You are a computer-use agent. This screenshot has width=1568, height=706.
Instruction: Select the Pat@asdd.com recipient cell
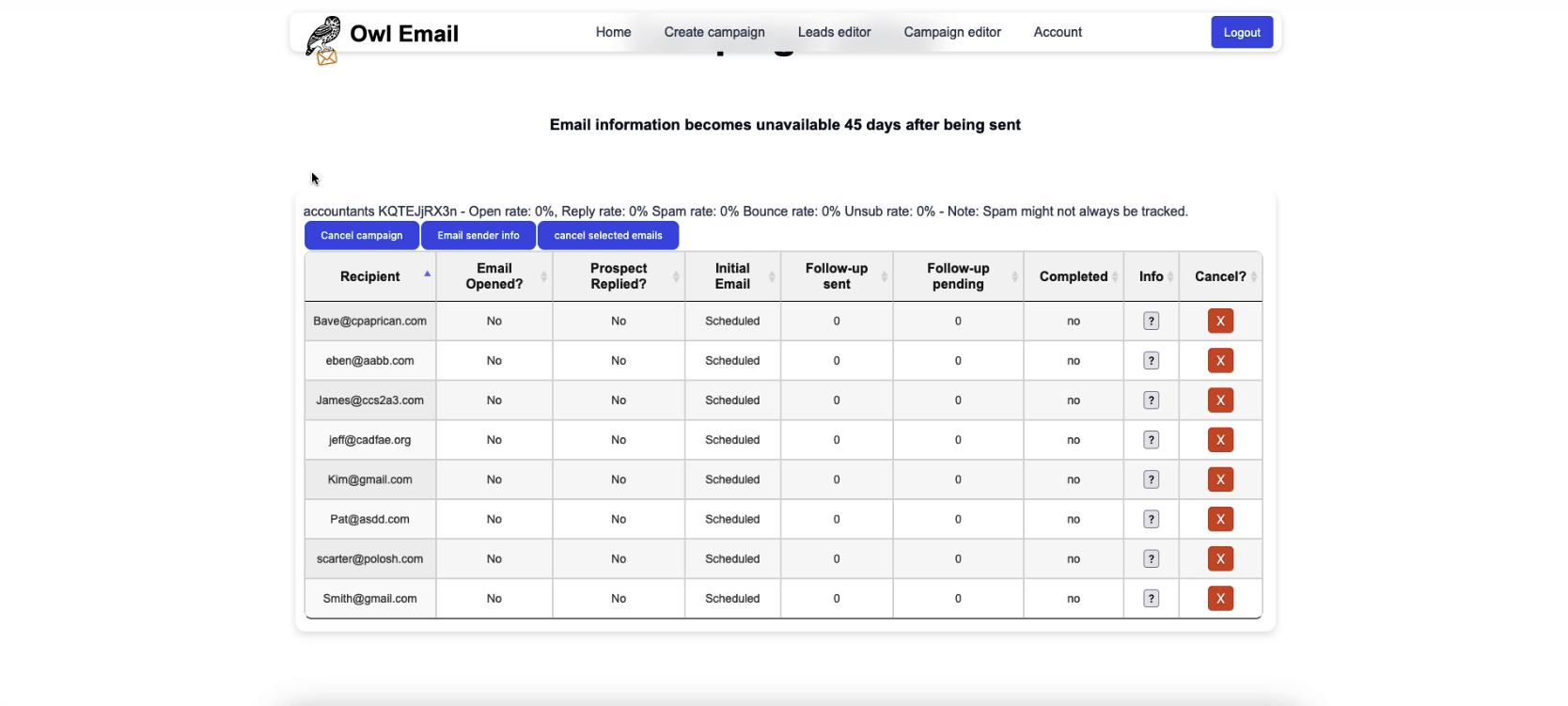pyautogui.click(x=370, y=519)
